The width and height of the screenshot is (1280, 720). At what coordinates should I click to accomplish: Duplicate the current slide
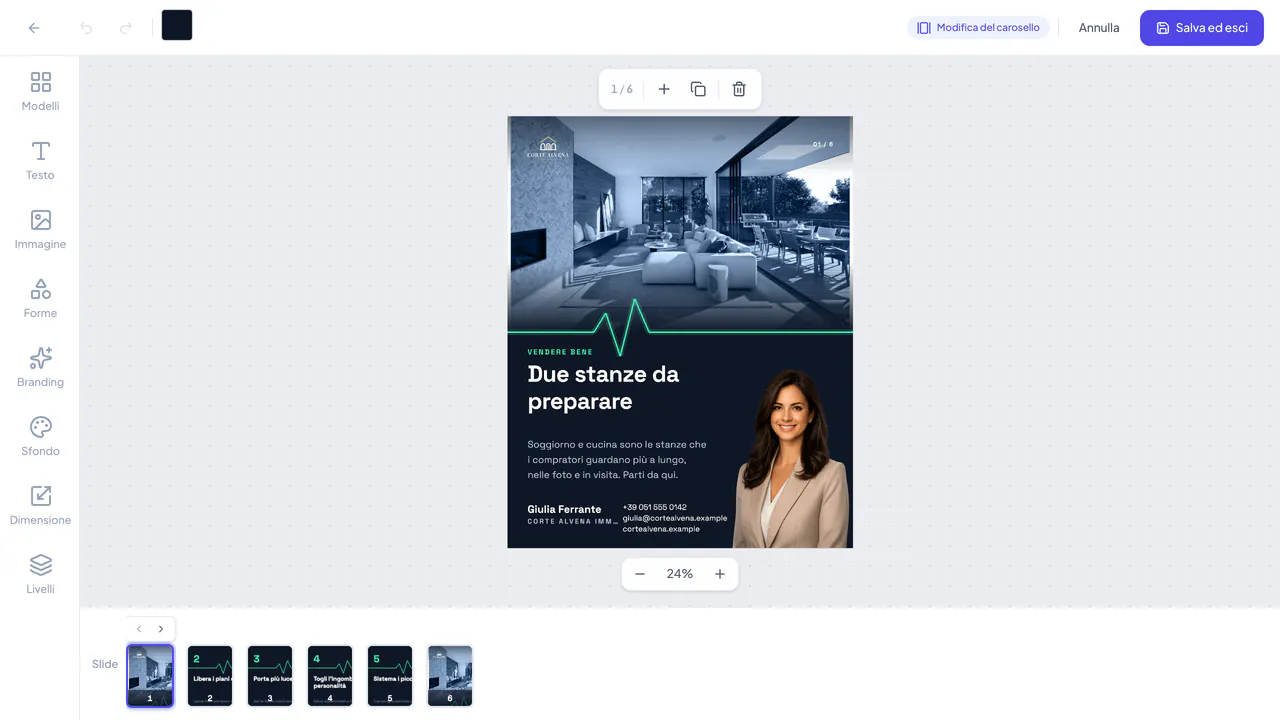coord(698,89)
